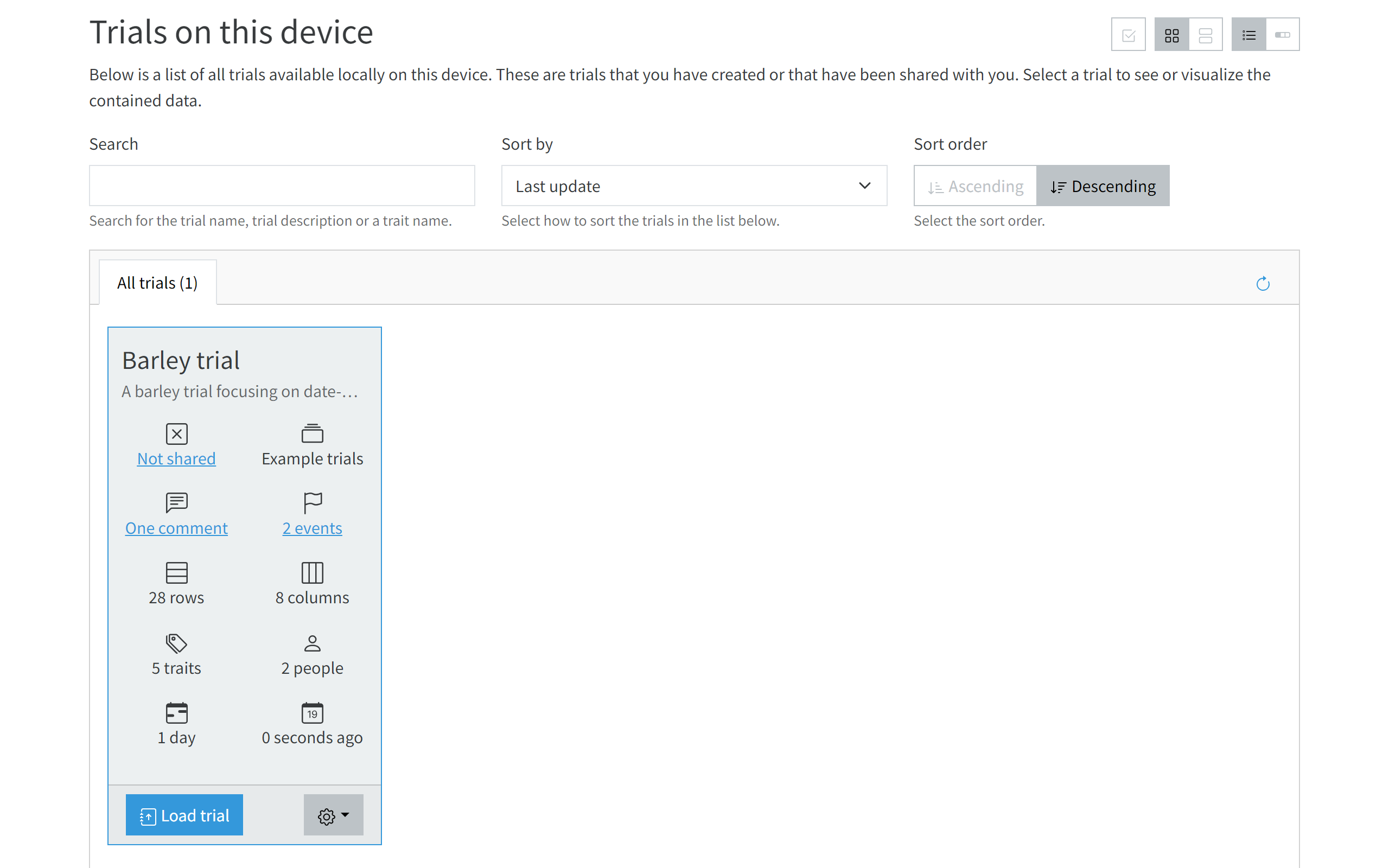Click the last-update calendar icon

point(312,712)
